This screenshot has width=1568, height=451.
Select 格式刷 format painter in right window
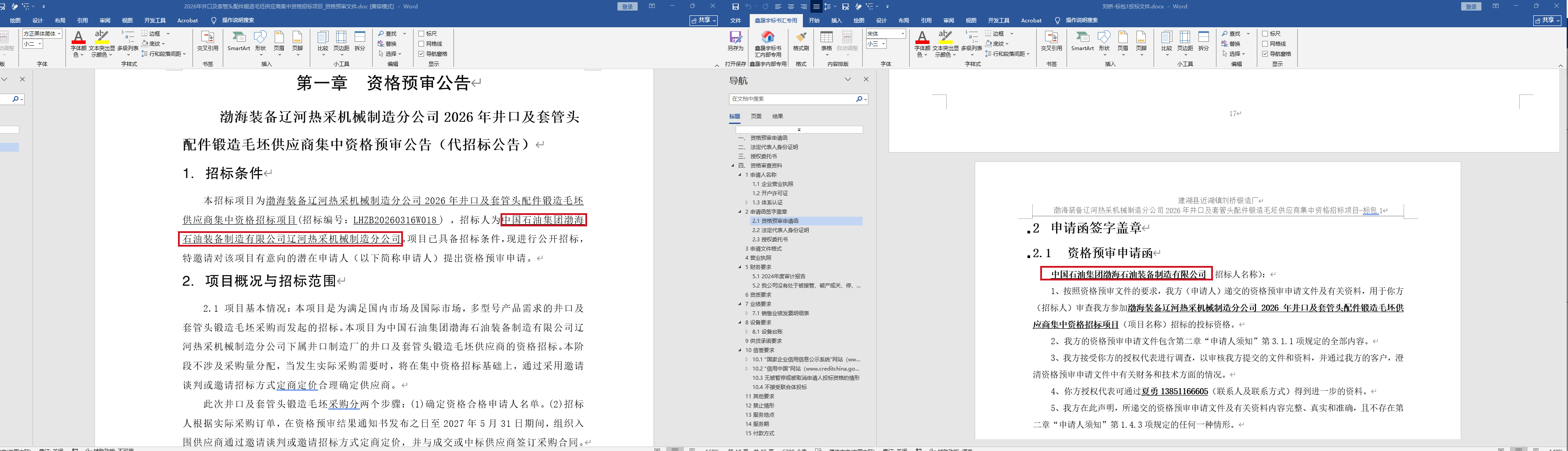801,41
